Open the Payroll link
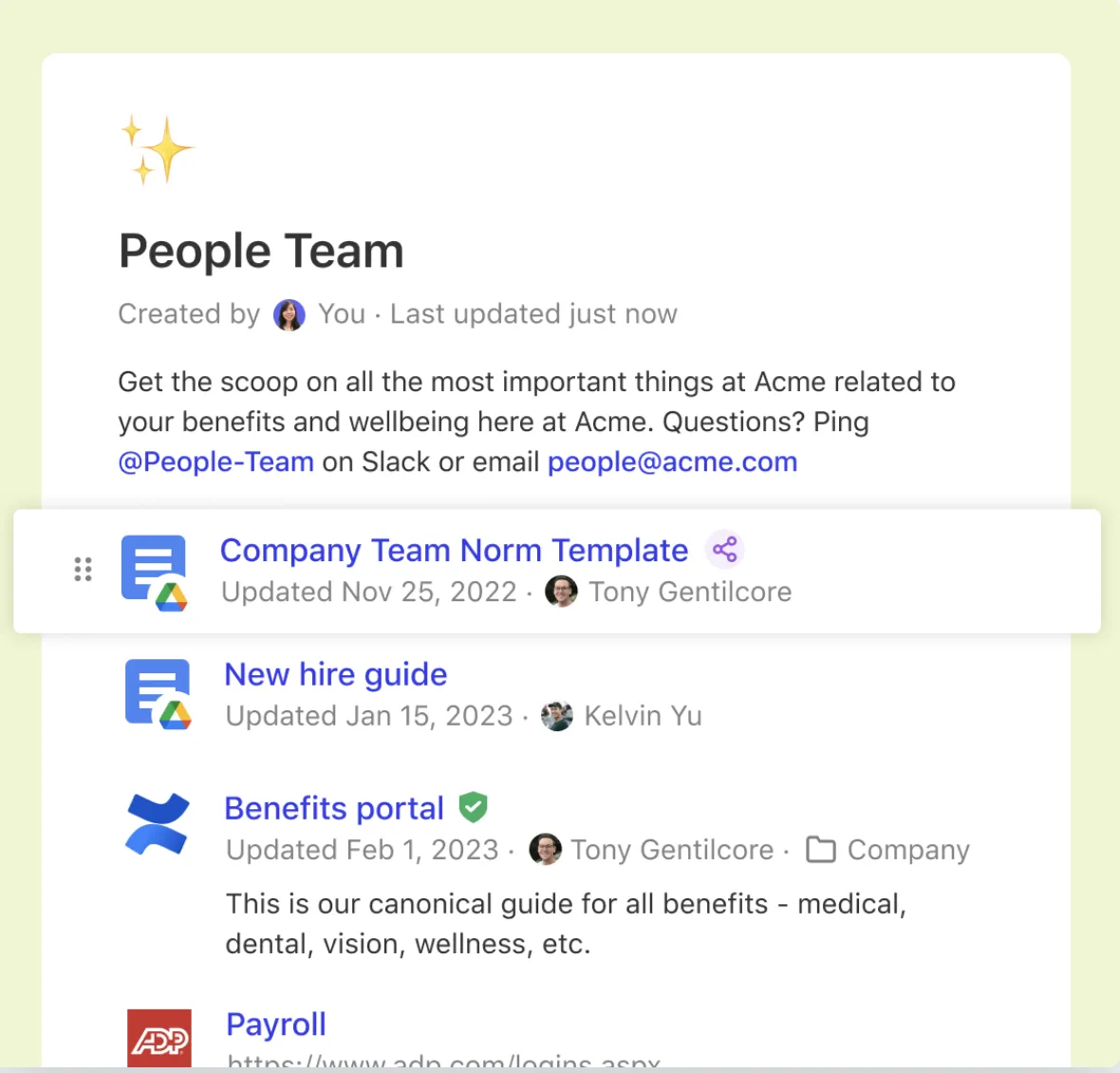Screen dimensions: 1120x1073 (x=276, y=1025)
